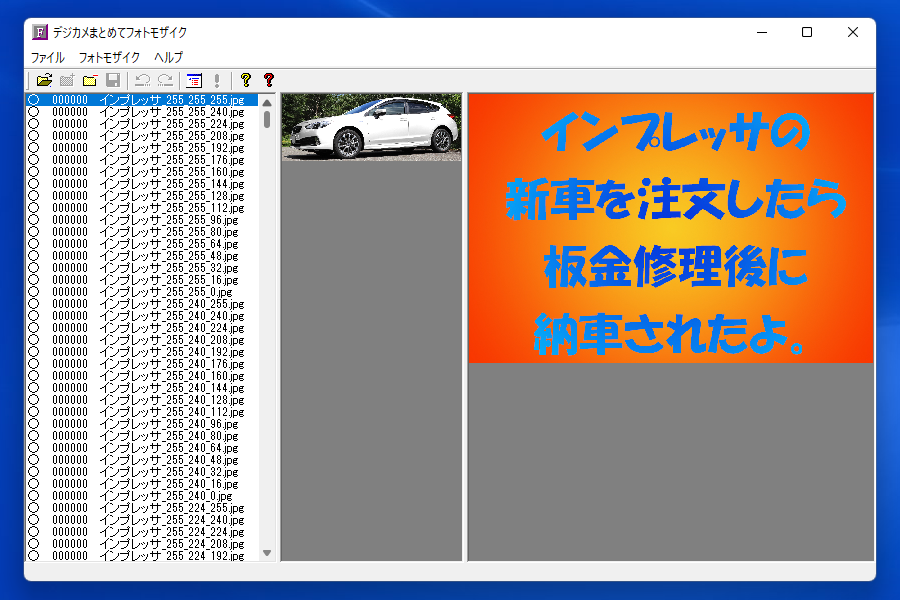Viewport: 900px width, 600px height.
Task: Select インプレッサ_255_240_192.jpg in file list
Action: (142, 352)
